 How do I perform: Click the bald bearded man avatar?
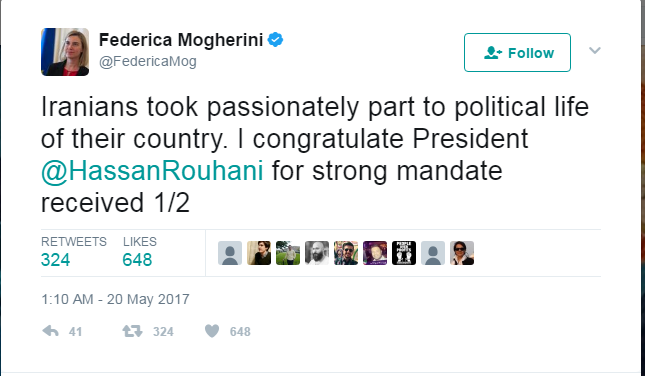[317, 253]
